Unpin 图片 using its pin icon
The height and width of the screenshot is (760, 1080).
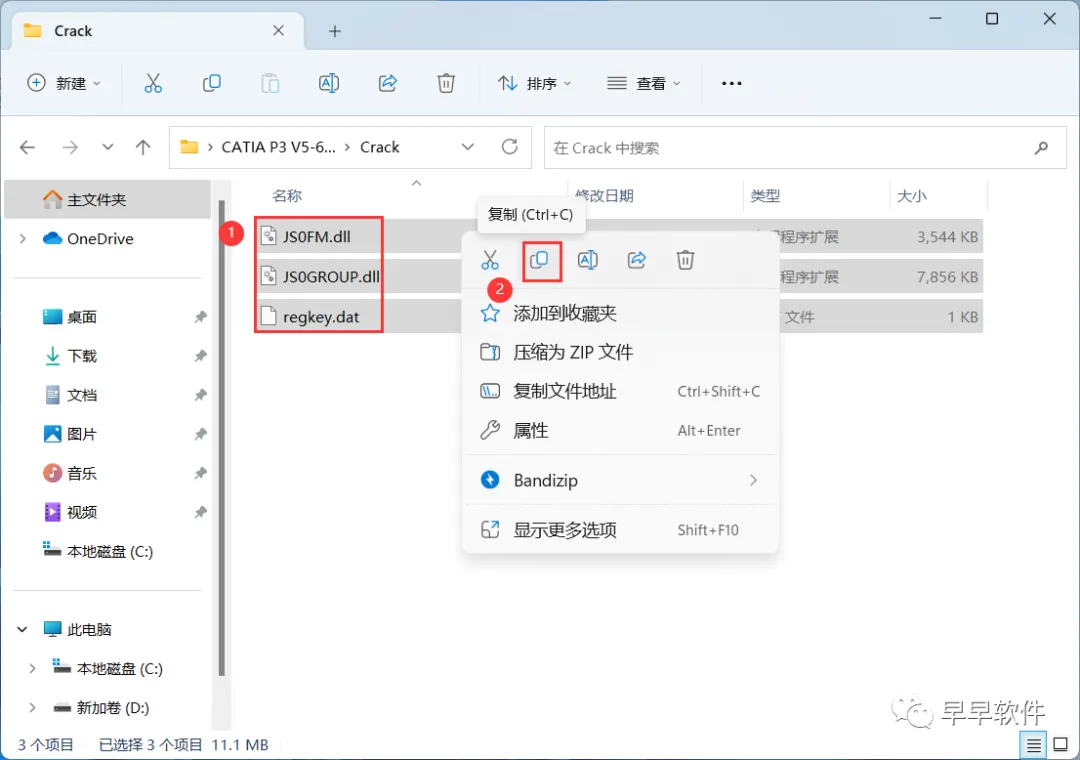pos(200,434)
